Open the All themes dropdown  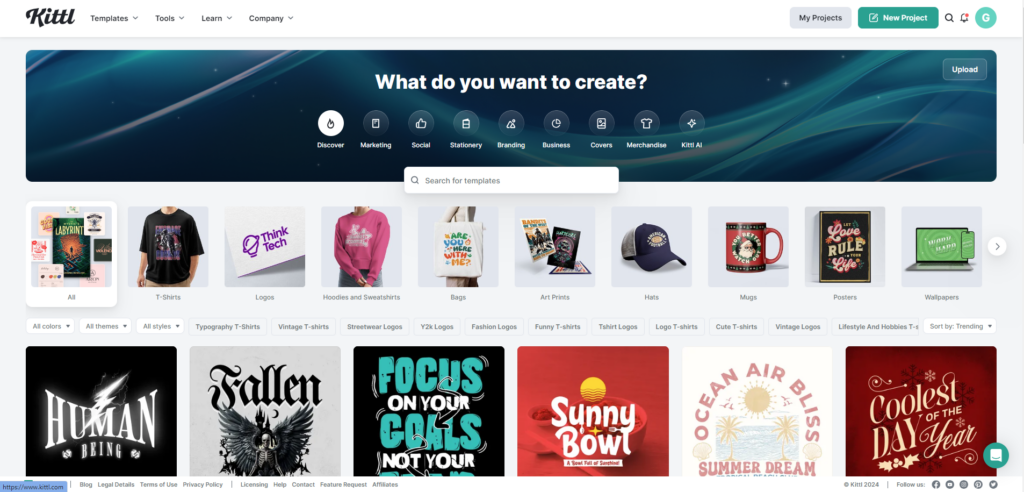105,326
